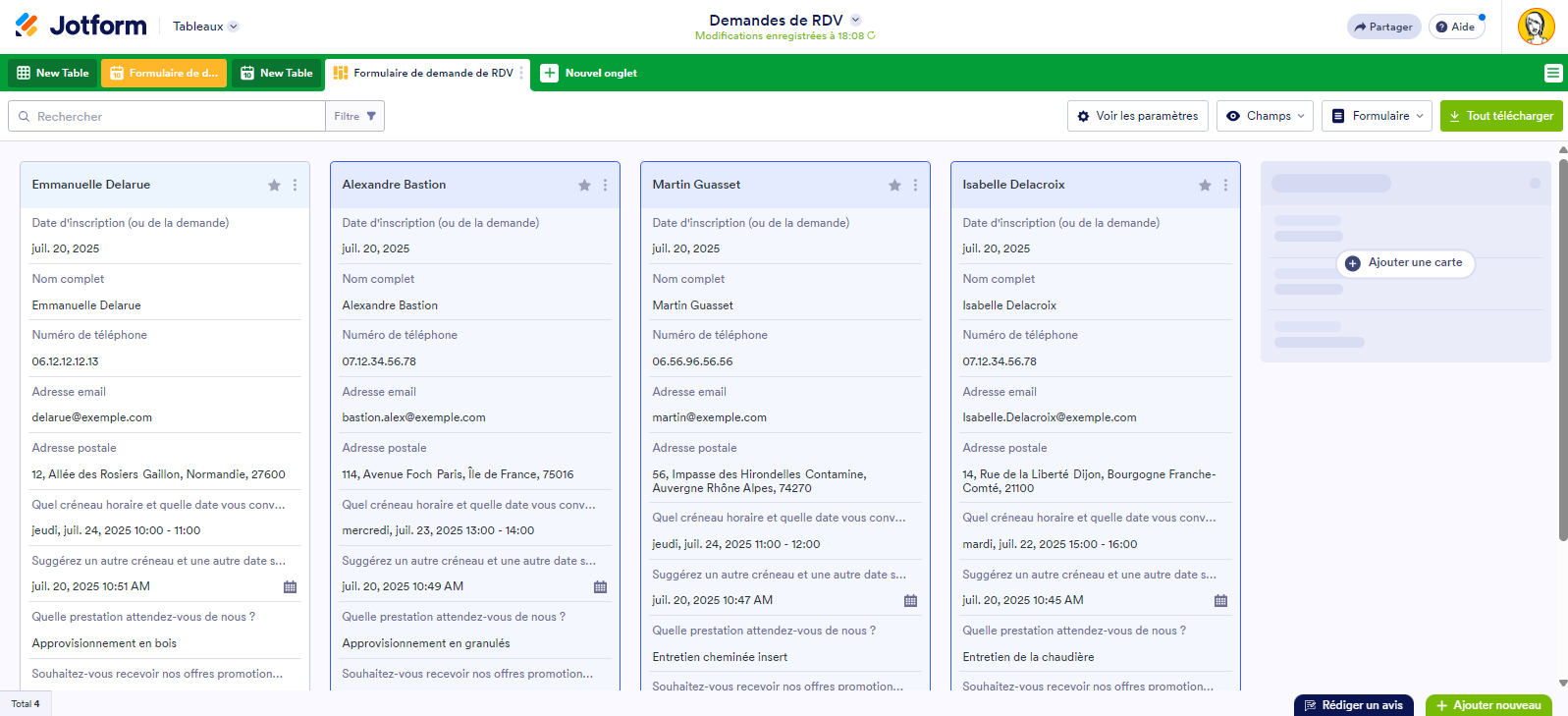Image resolution: width=1568 pixels, height=716 pixels.
Task: Click email martin@exemple.com
Action: [709, 417]
